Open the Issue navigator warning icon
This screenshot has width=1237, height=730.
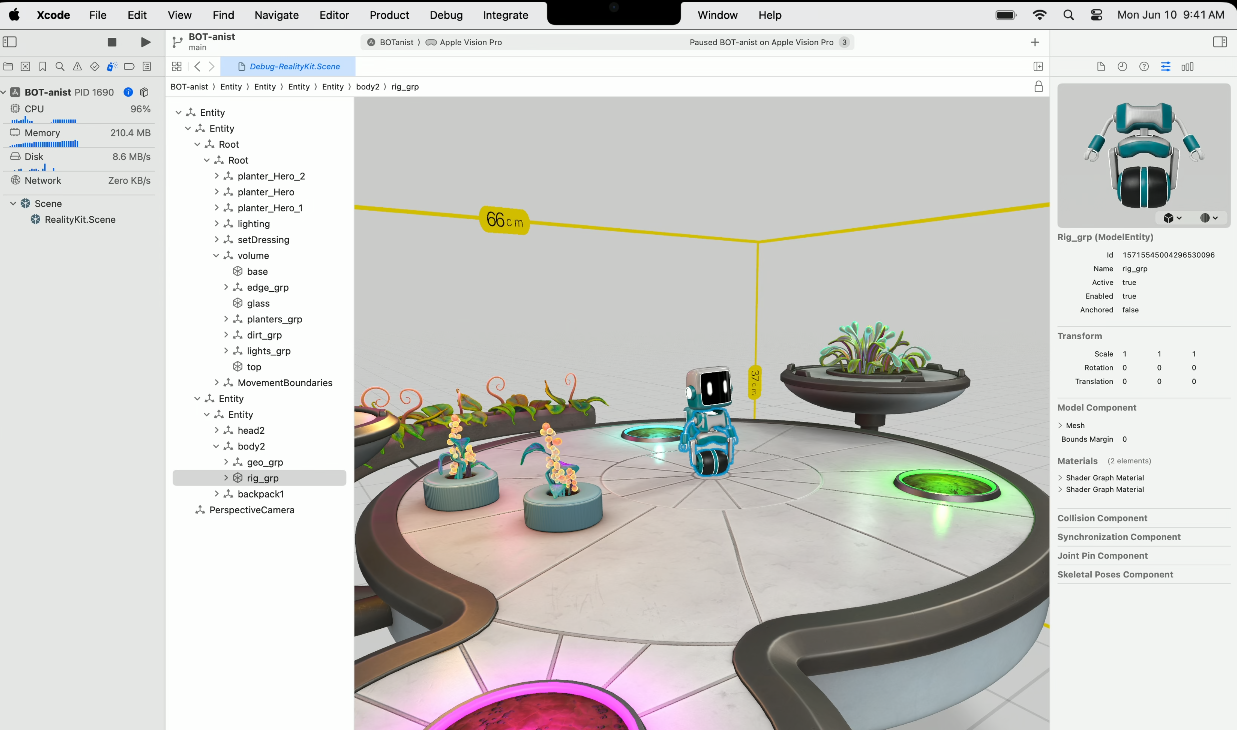point(77,67)
